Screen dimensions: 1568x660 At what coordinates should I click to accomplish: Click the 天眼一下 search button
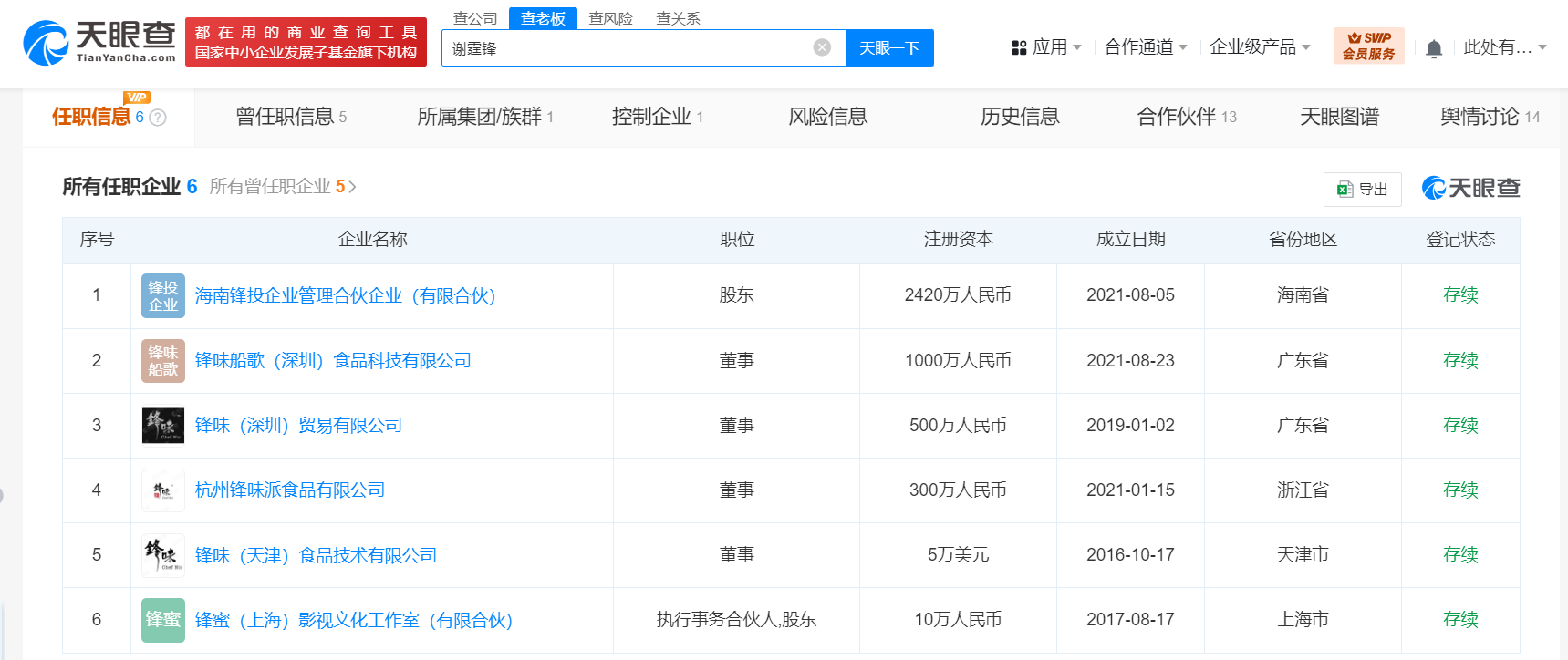pos(889,47)
